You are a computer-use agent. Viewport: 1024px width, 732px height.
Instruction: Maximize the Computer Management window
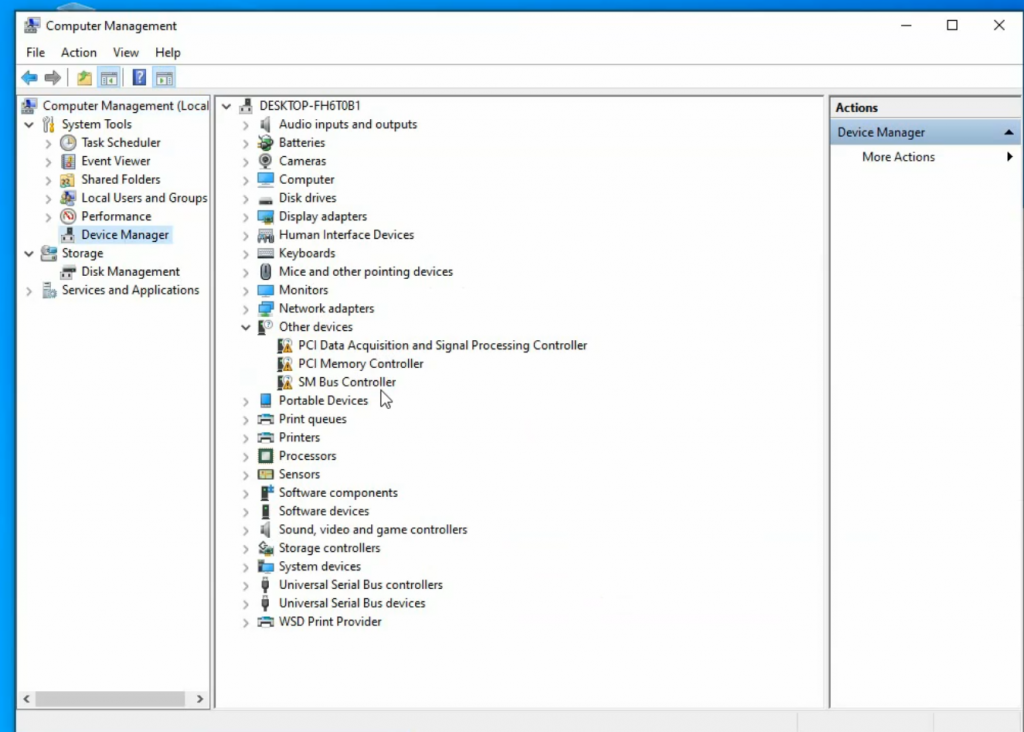click(x=952, y=25)
